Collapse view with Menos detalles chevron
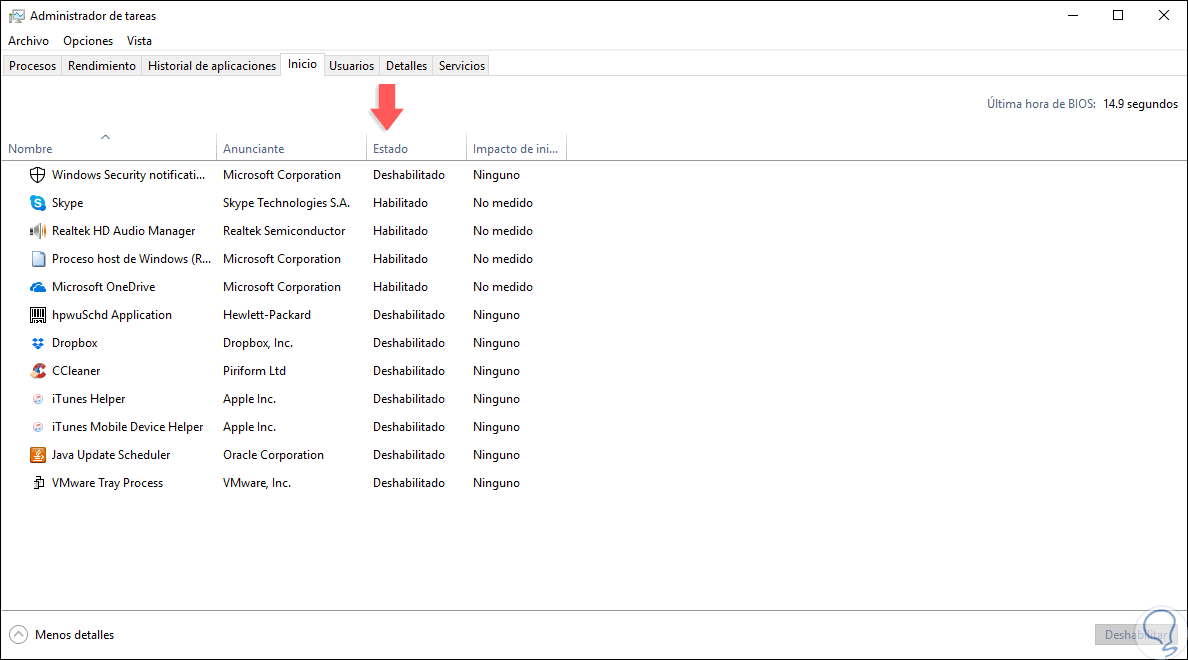 (x=18, y=635)
